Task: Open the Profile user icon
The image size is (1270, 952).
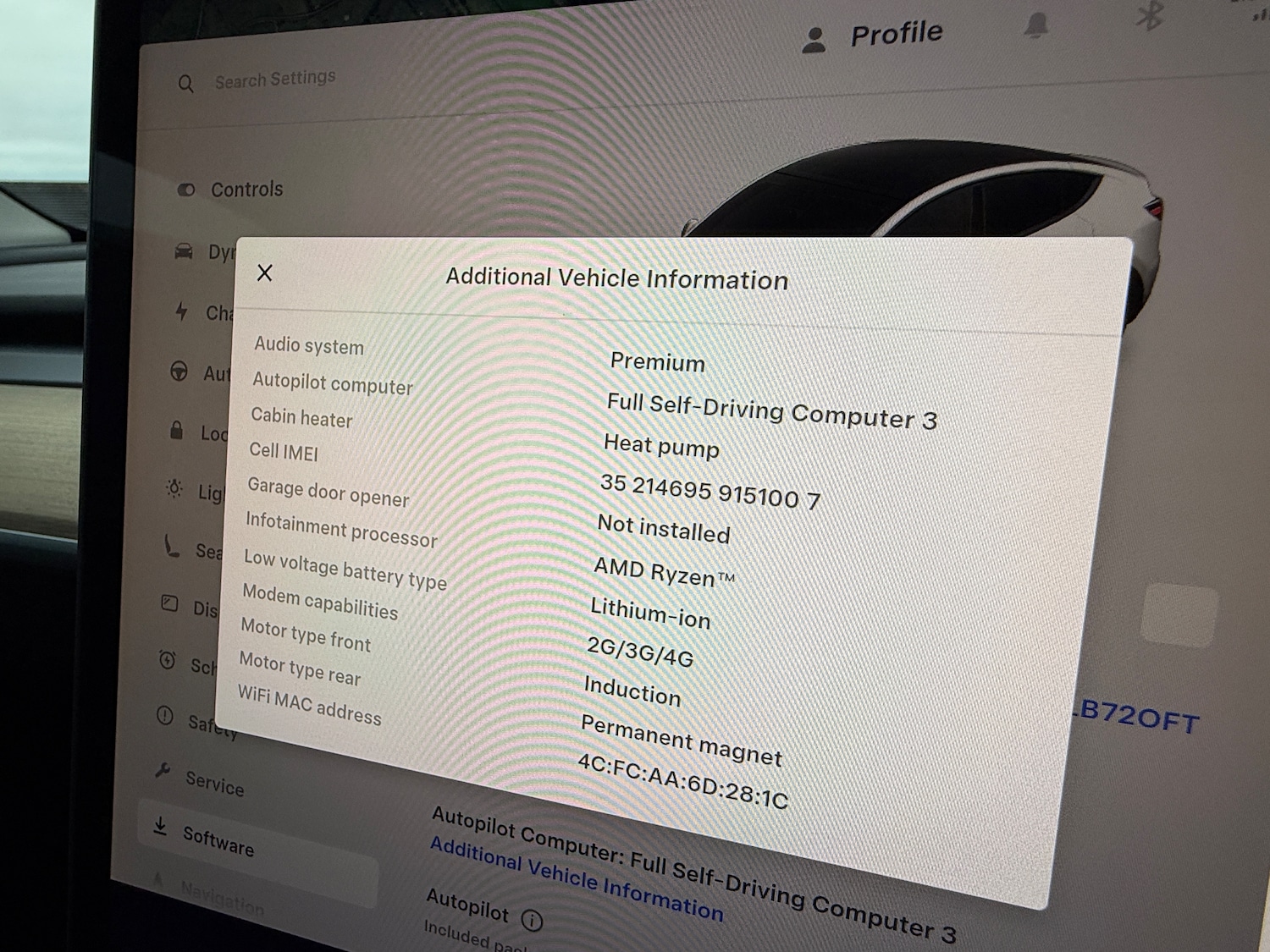Action: point(814,40)
